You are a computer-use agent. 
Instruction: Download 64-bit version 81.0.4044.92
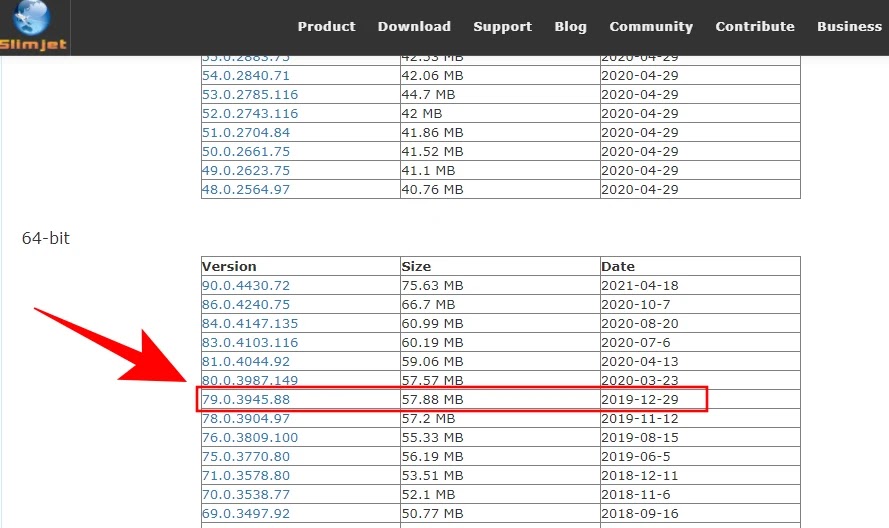point(245,361)
